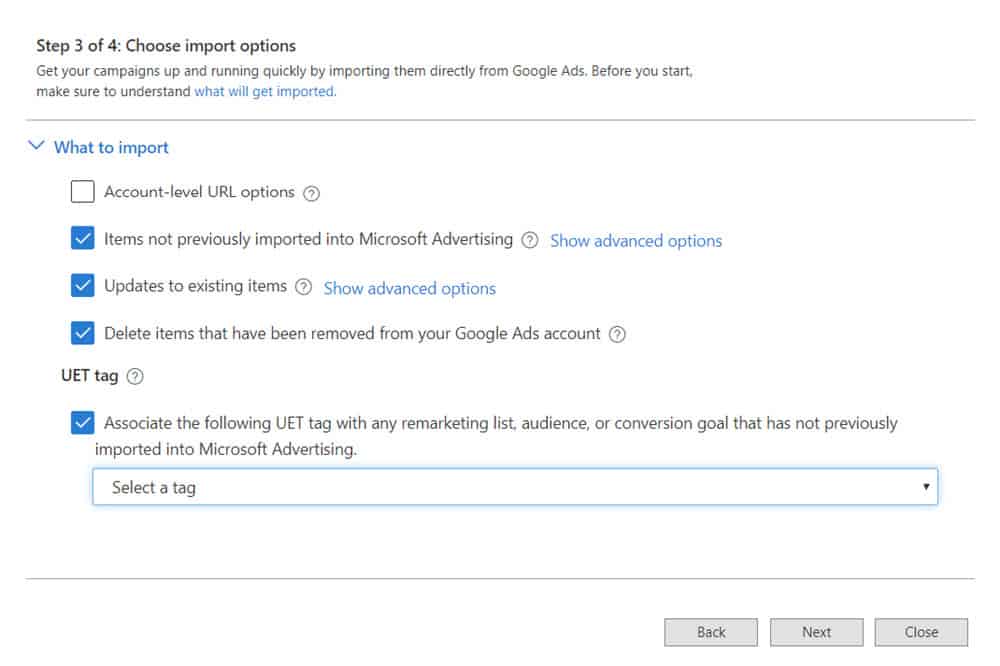1000x666 pixels.
Task: Open help icon for Delete removed items option
Action: tap(617, 334)
